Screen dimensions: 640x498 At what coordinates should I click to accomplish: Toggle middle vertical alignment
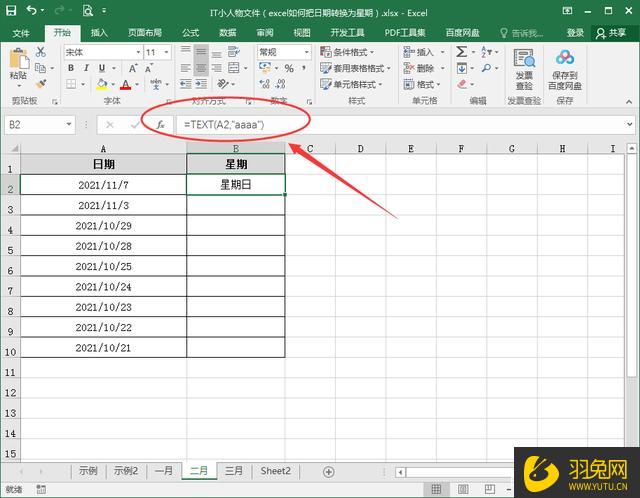tap(201, 52)
